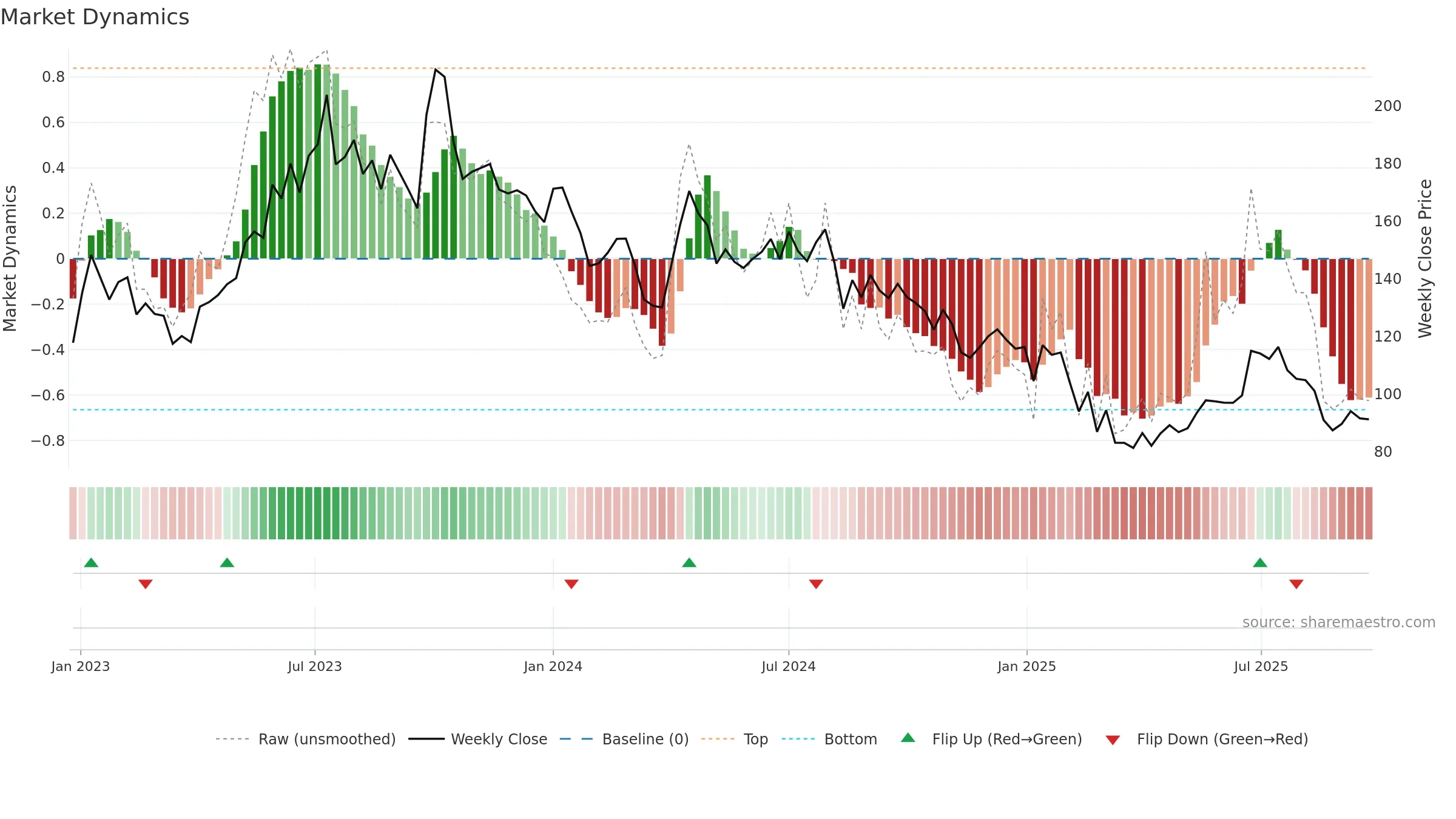Click the −0.4 left axis tick label
The image size is (1456, 819).
(x=48, y=349)
